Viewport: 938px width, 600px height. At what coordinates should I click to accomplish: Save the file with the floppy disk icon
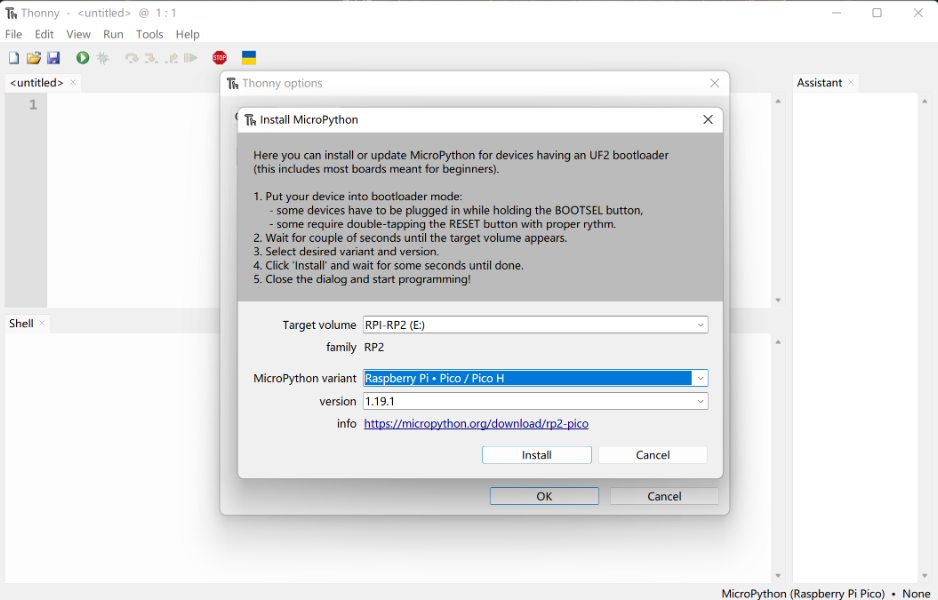[x=53, y=57]
